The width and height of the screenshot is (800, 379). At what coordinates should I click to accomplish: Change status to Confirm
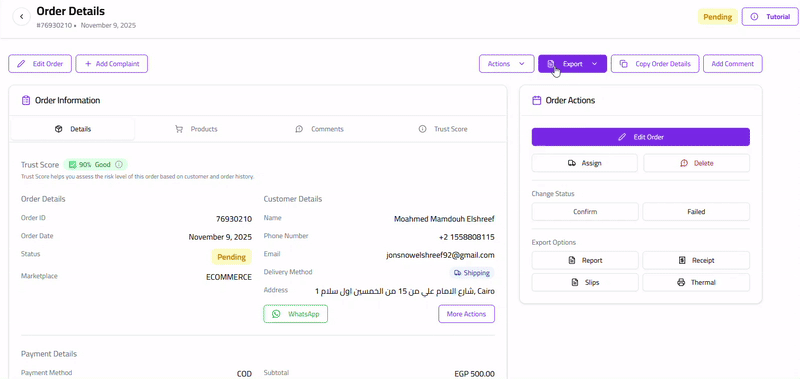tap(585, 212)
